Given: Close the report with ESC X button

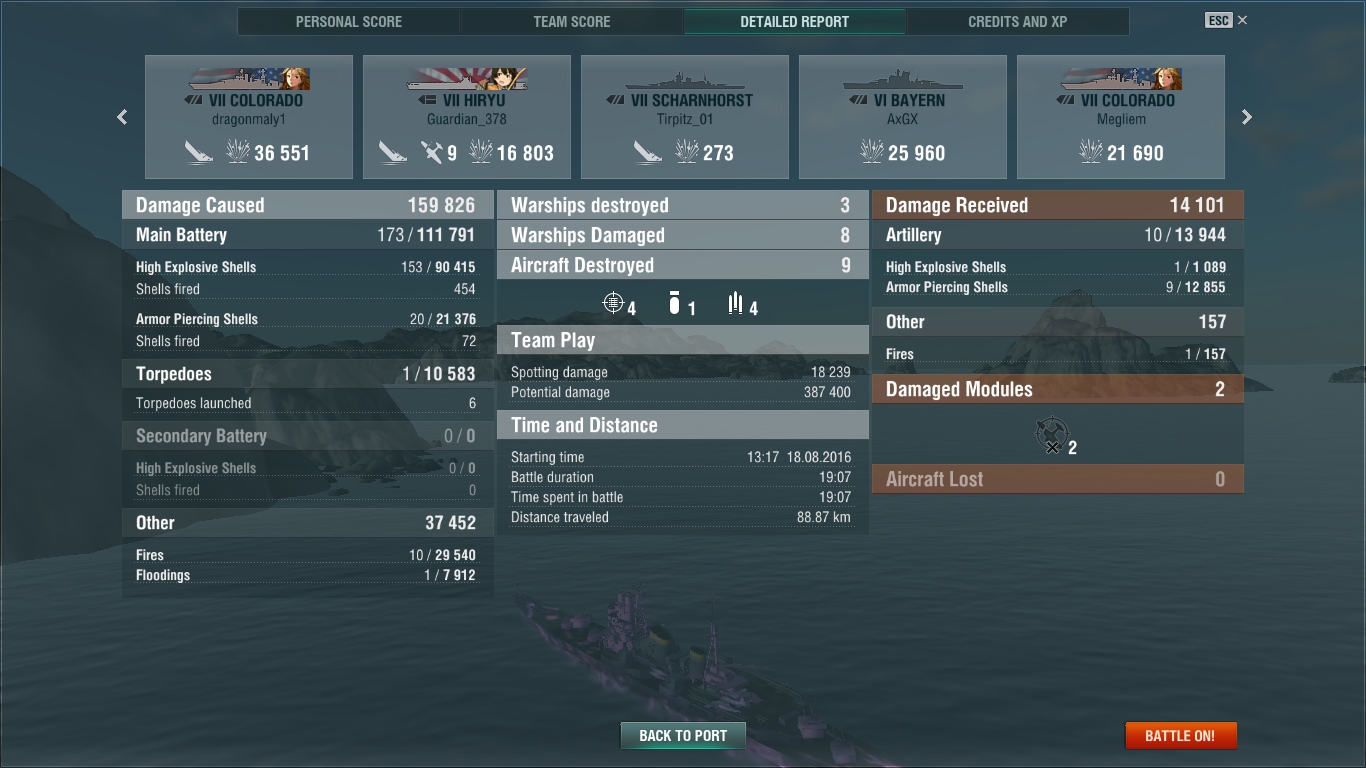Looking at the screenshot, I should pyautogui.click(x=1227, y=20).
